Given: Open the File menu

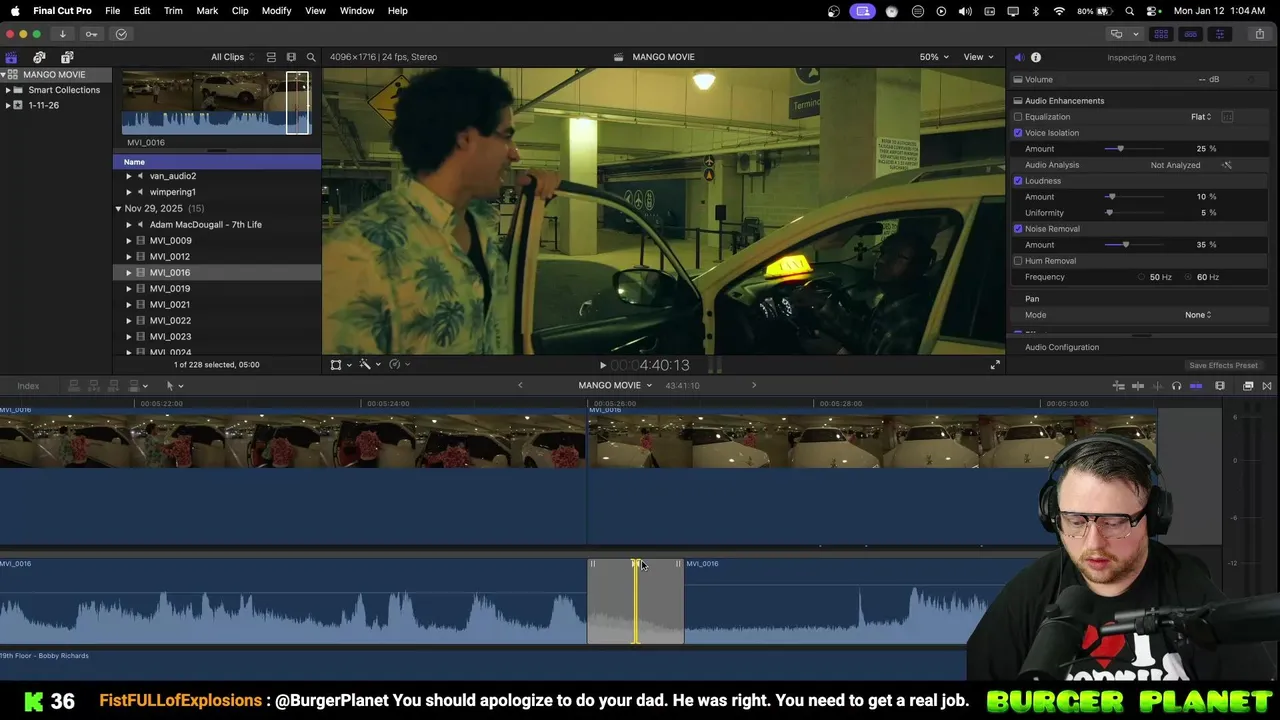Looking at the screenshot, I should point(113,11).
